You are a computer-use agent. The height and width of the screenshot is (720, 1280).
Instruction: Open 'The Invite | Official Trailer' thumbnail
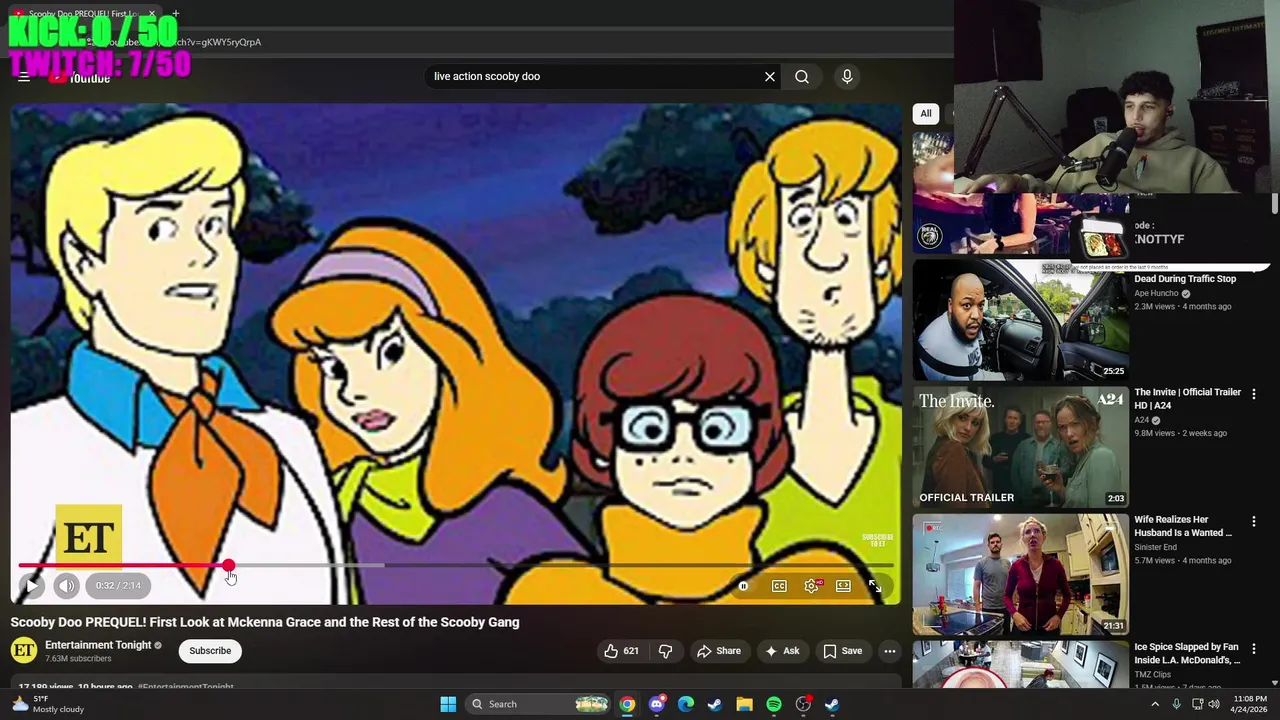tap(1020, 447)
